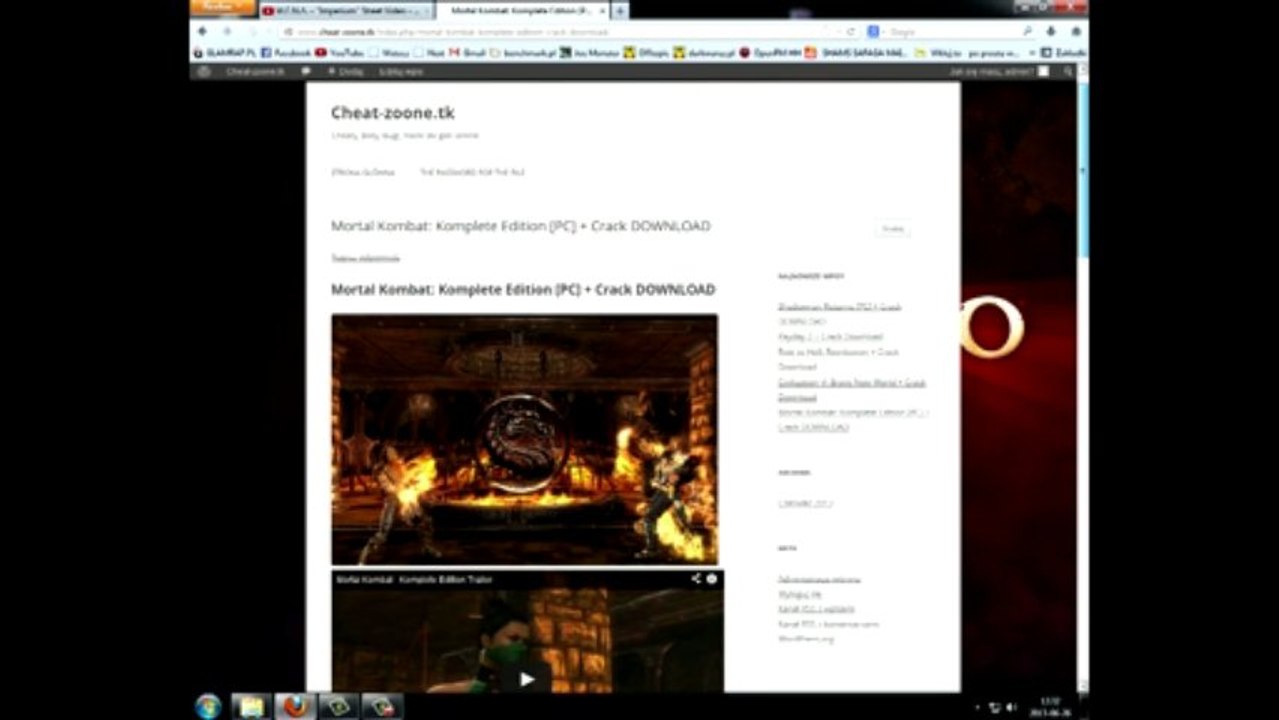Open the Gmail bookmark

(466, 52)
